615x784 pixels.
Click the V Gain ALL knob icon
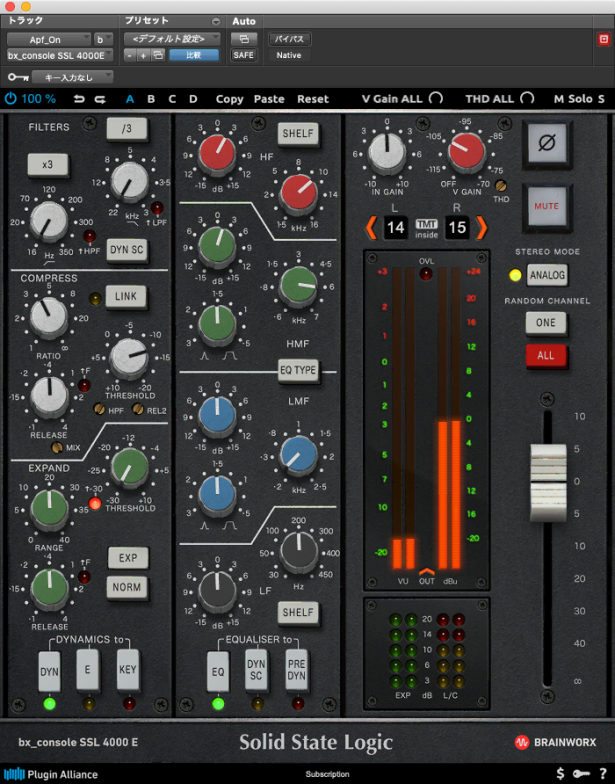(436, 98)
